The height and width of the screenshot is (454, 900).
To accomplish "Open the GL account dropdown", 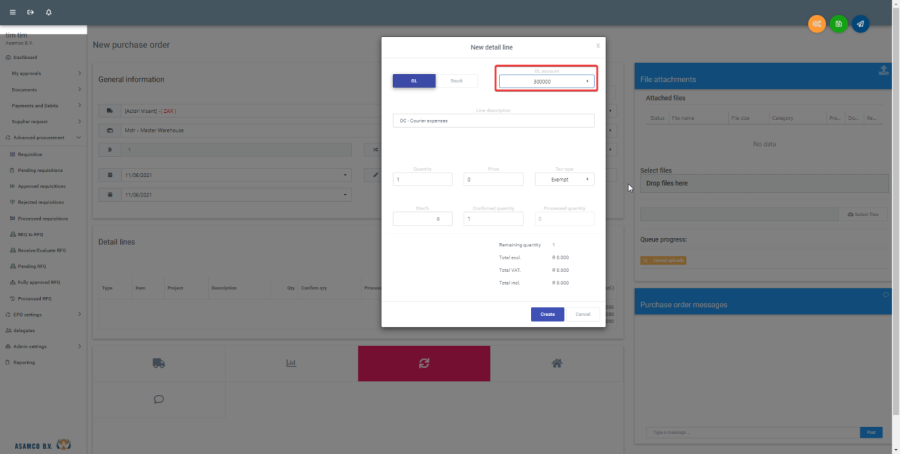I will tap(546, 81).
